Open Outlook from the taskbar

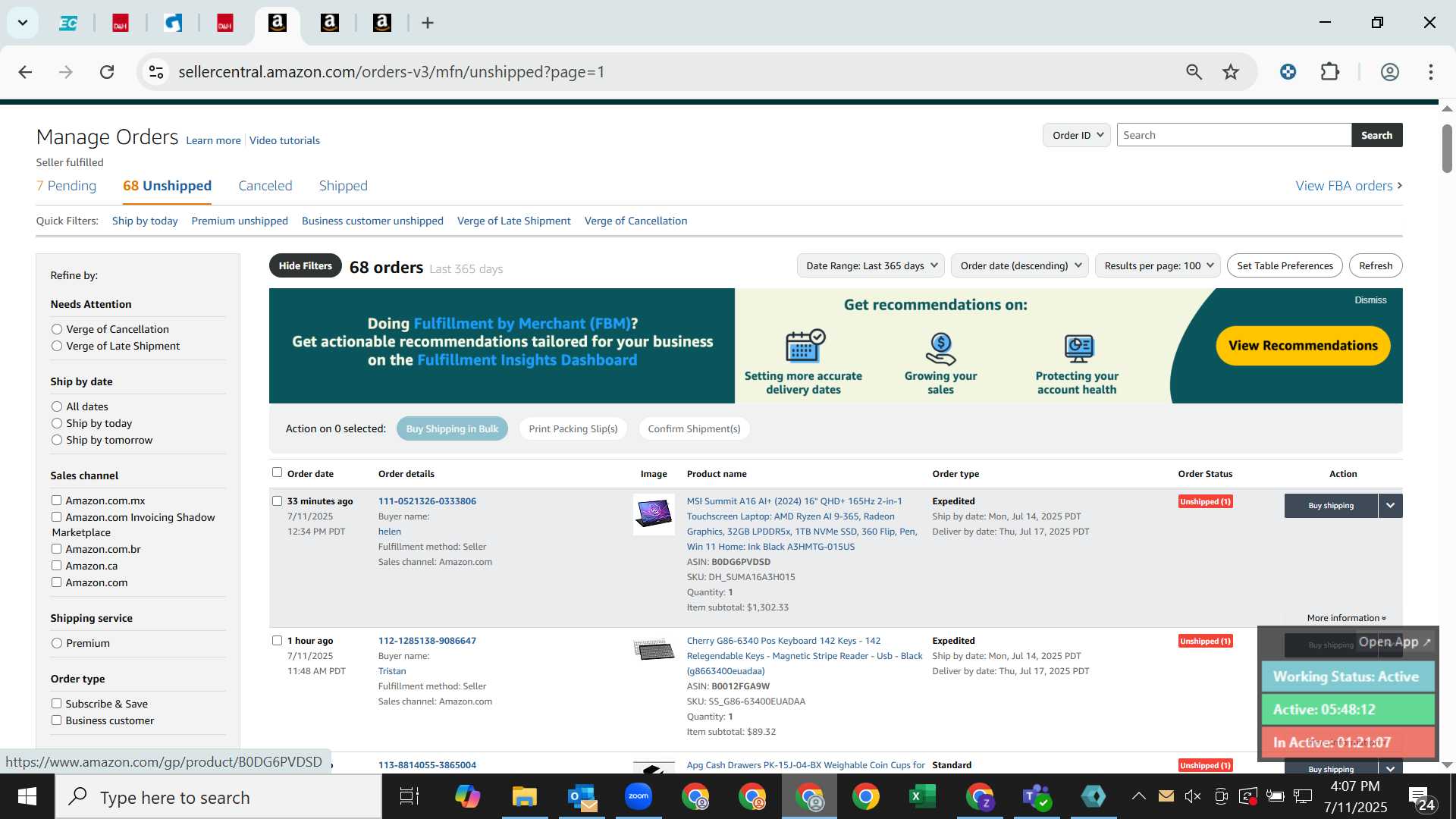[x=582, y=797]
